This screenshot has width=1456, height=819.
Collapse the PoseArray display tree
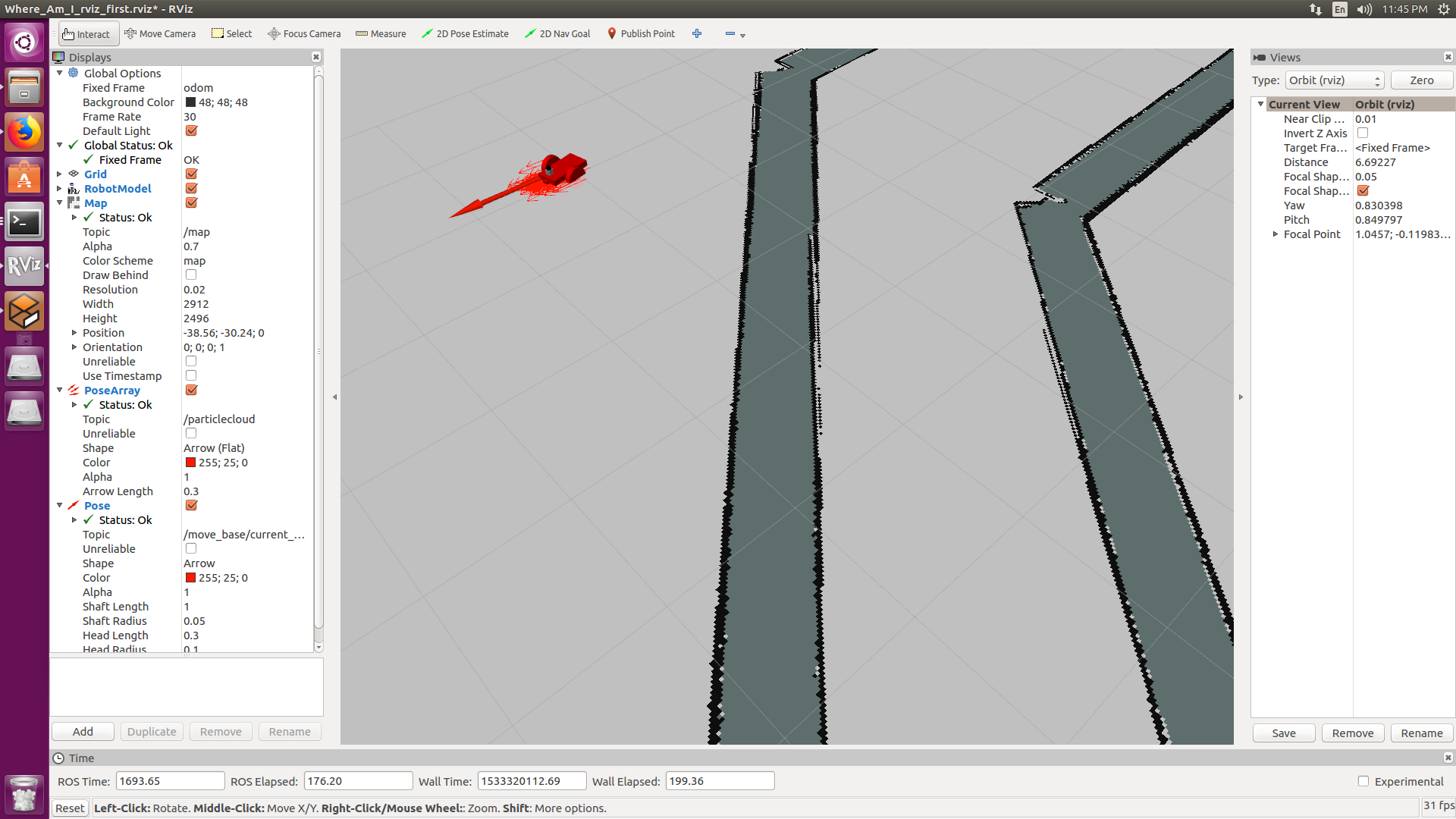[59, 391]
